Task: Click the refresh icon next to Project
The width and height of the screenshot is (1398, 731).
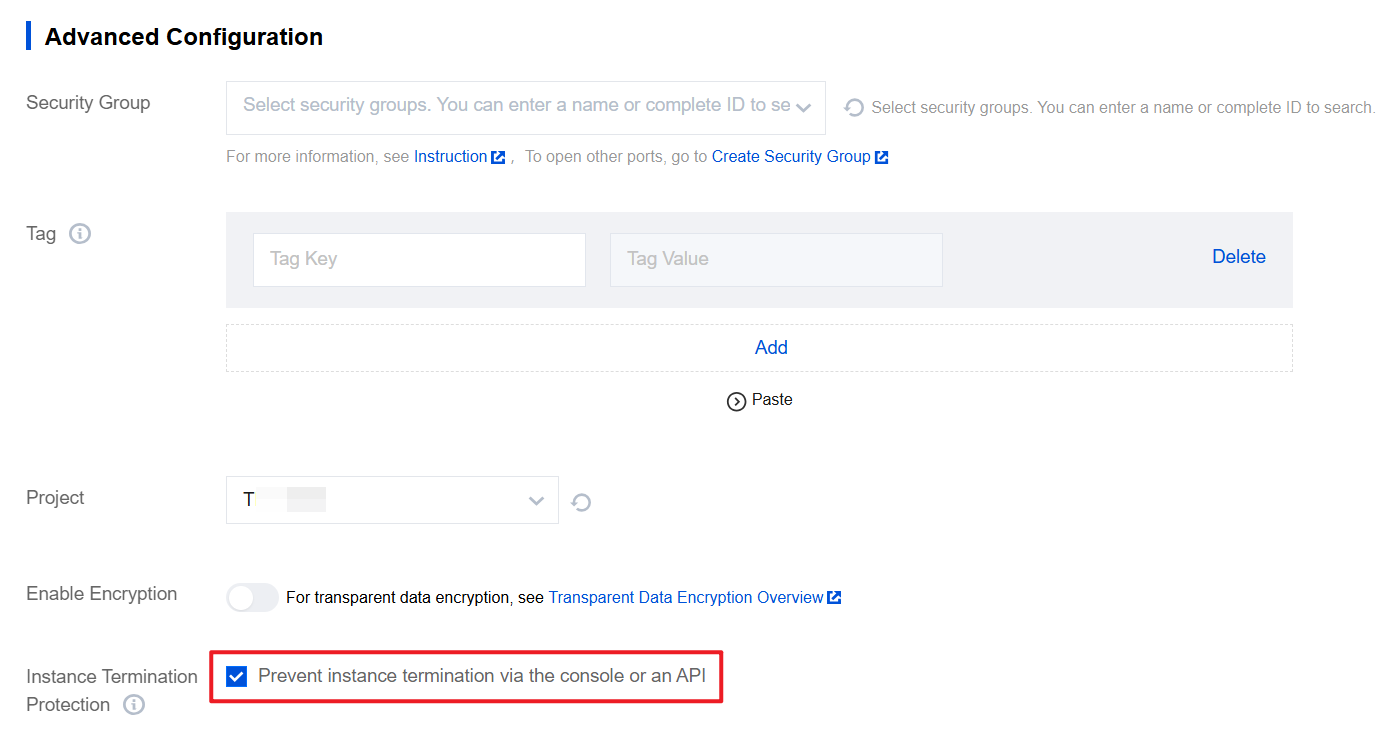Action: [581, 502]
